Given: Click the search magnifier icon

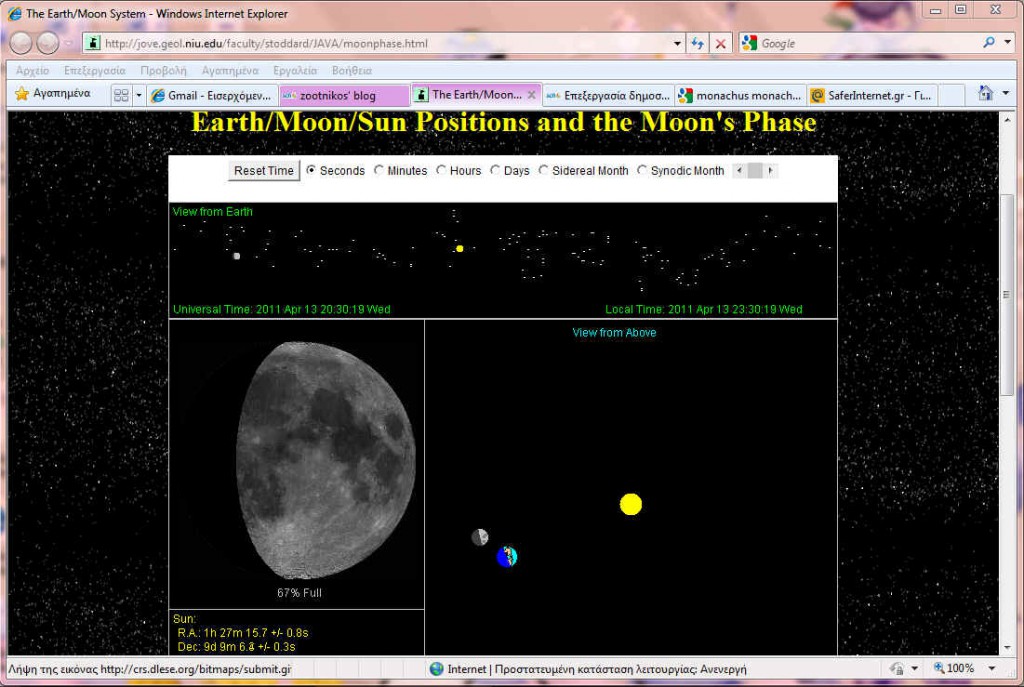Looking at the screenshot, I should (x=989, y=43).
